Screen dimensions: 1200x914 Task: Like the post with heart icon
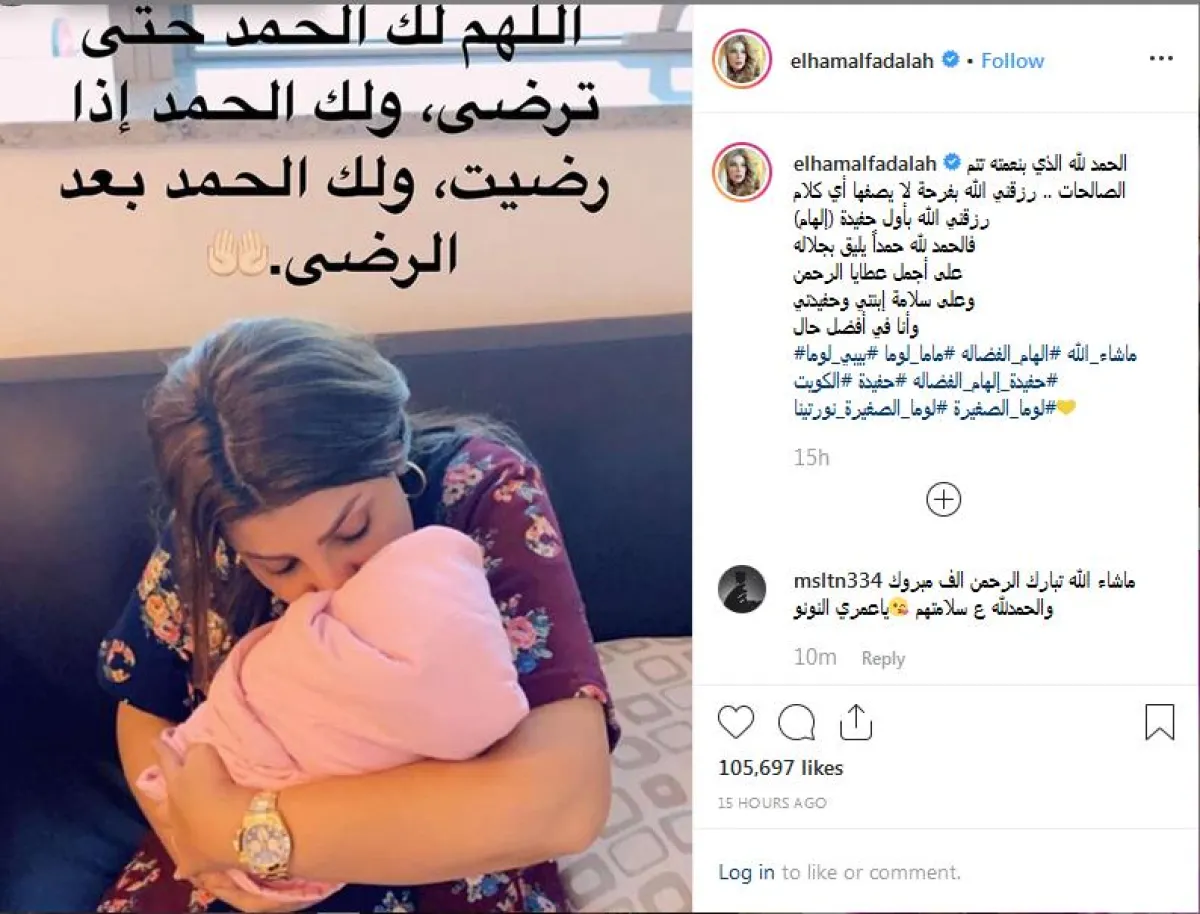click(x=736, y=721)
